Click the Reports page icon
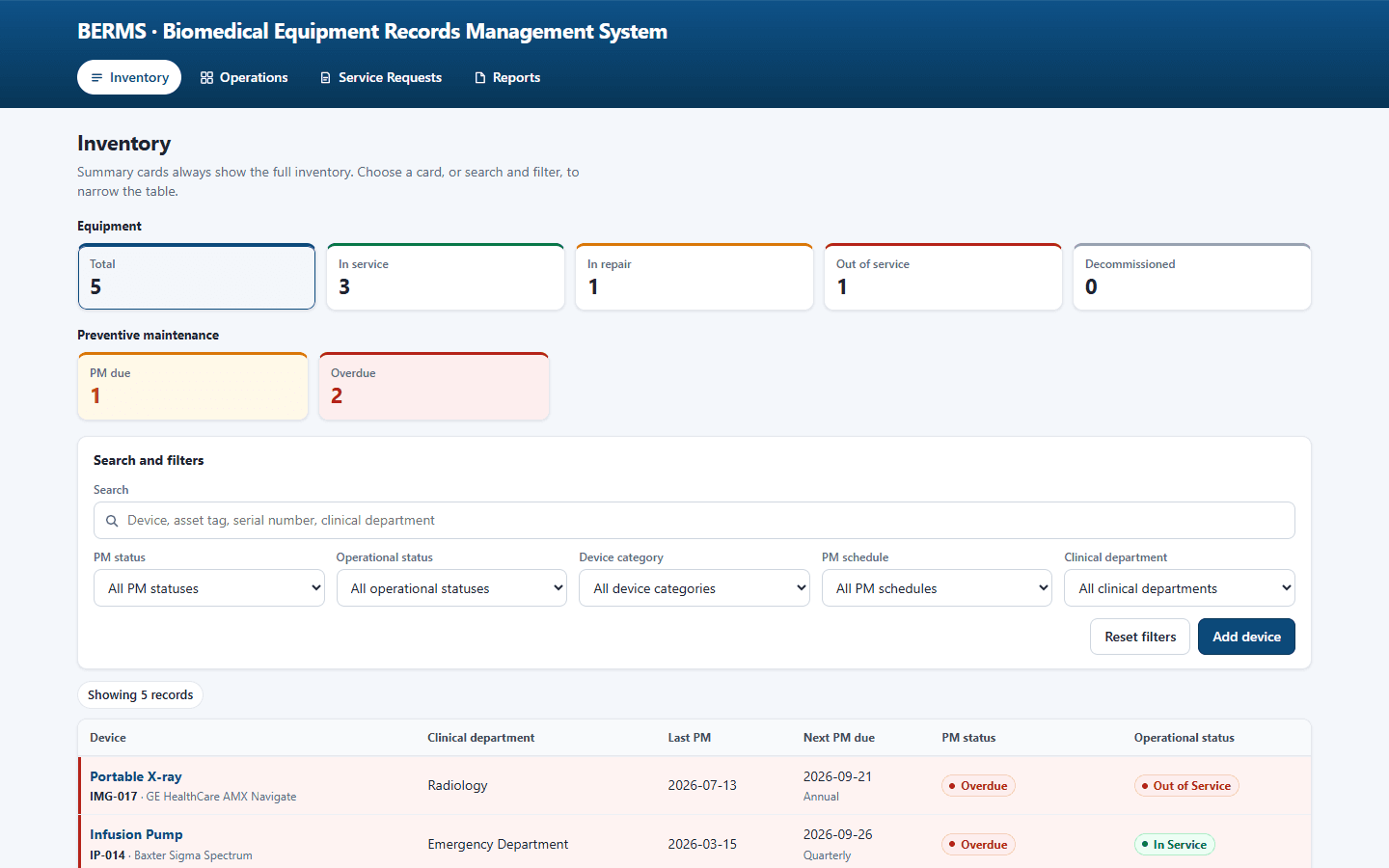This screenshot has height=868, width=1389. [479, 78]
